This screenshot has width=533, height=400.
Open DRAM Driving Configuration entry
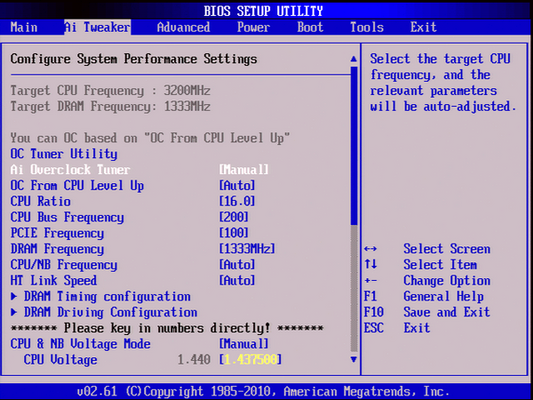[x=110, y=312]
